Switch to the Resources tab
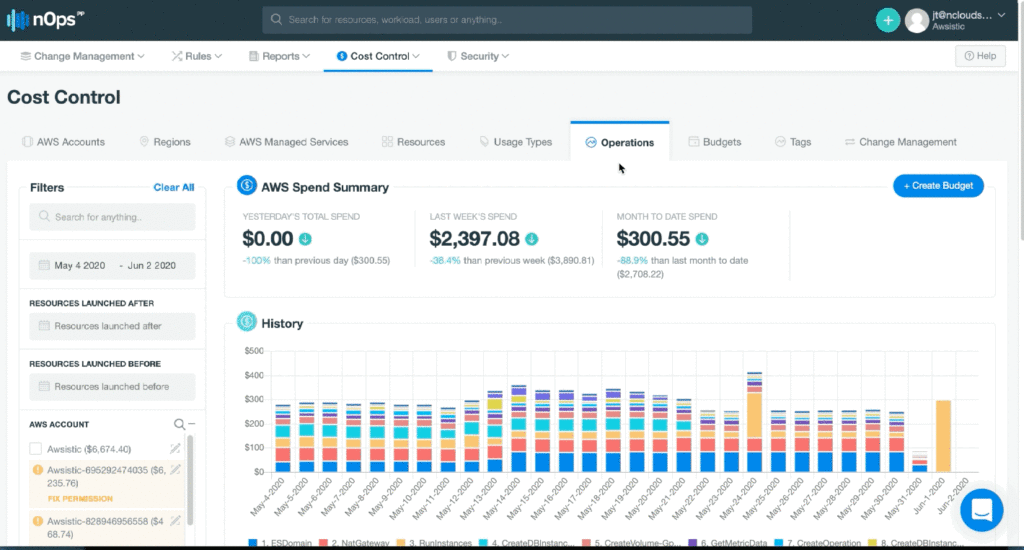The width and height of the screenshot is (1024, 550). click(x=413, y=142)
